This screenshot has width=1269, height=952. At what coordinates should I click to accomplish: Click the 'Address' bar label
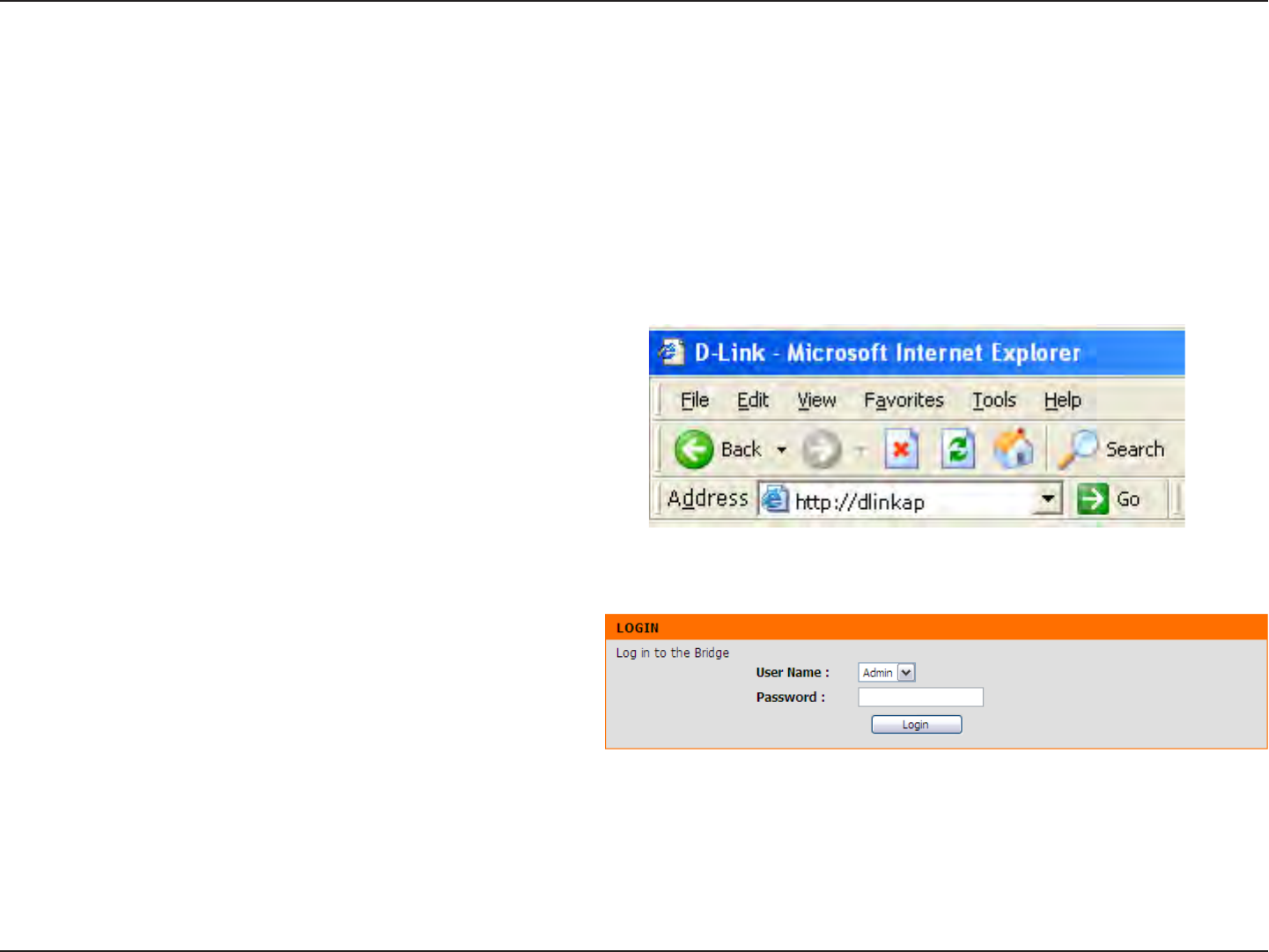coord(708,498)
